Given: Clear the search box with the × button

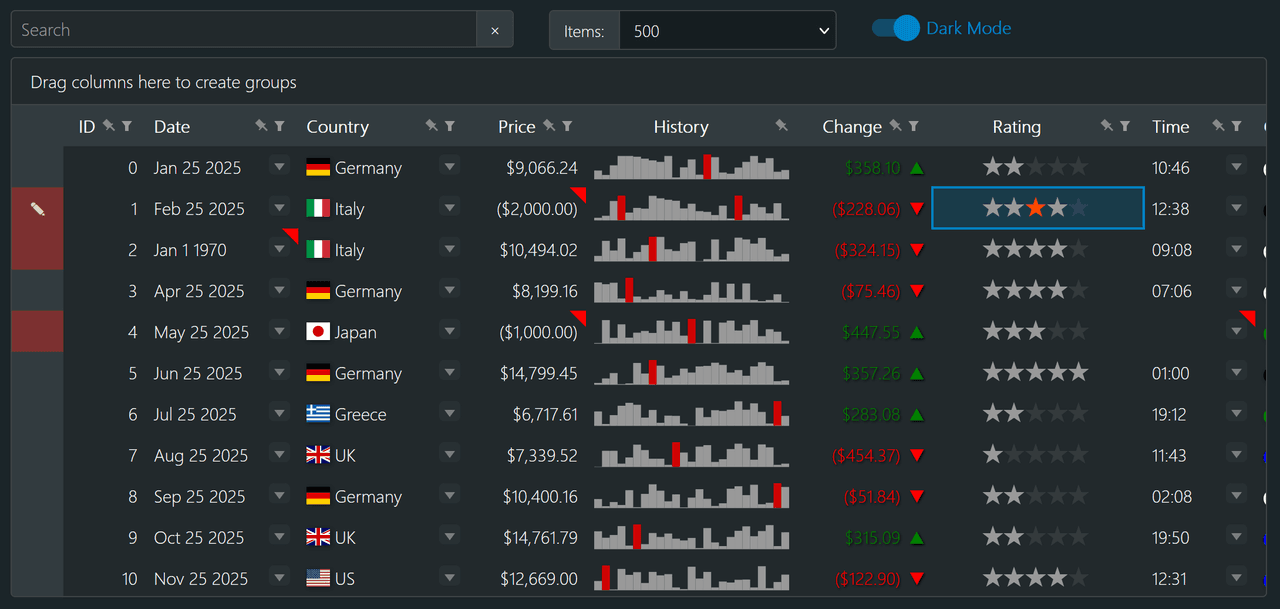Looking at the screenshot, I should 495,30.
